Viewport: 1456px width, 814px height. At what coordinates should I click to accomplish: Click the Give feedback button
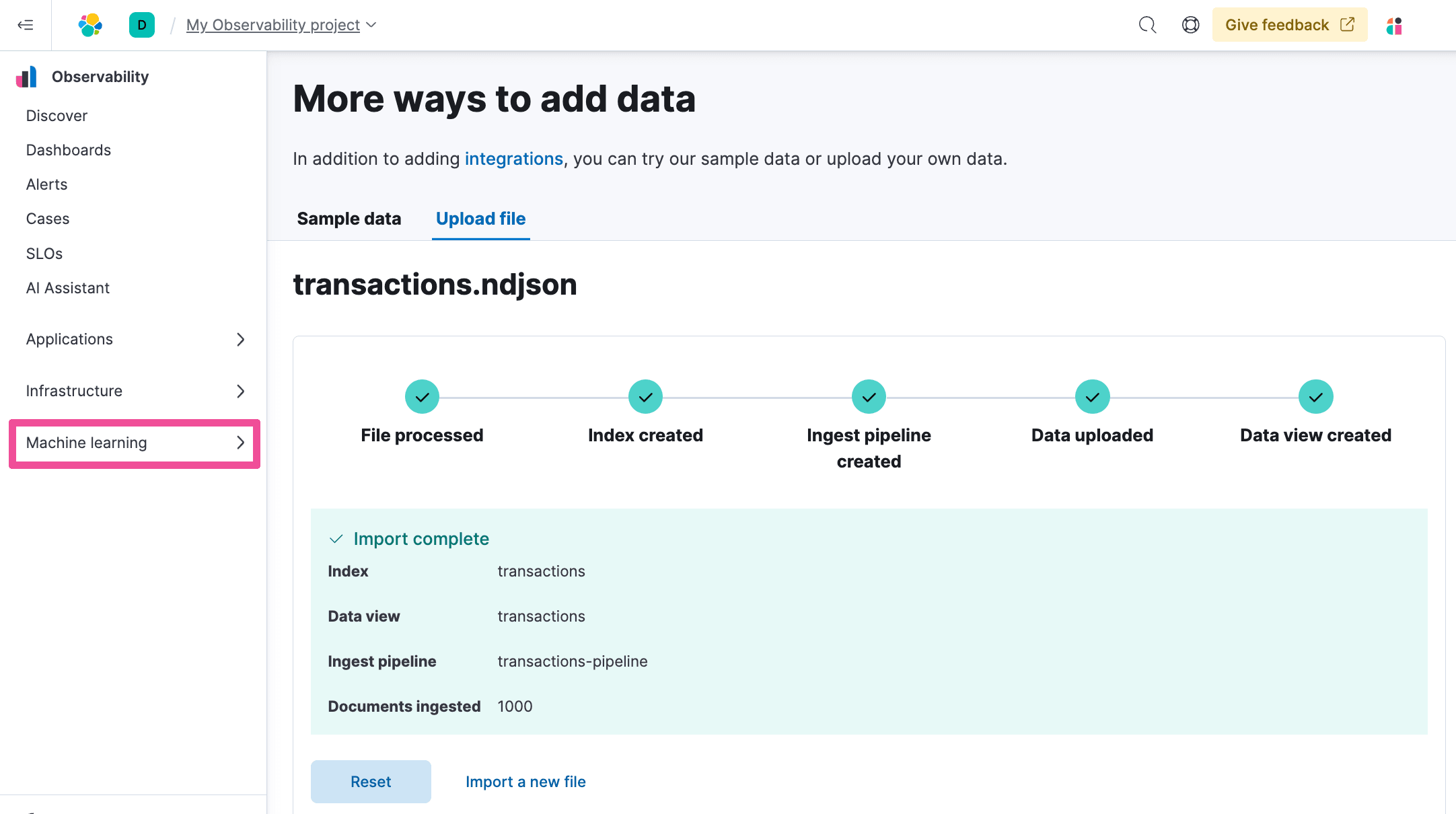click(x=1289, y=25)
